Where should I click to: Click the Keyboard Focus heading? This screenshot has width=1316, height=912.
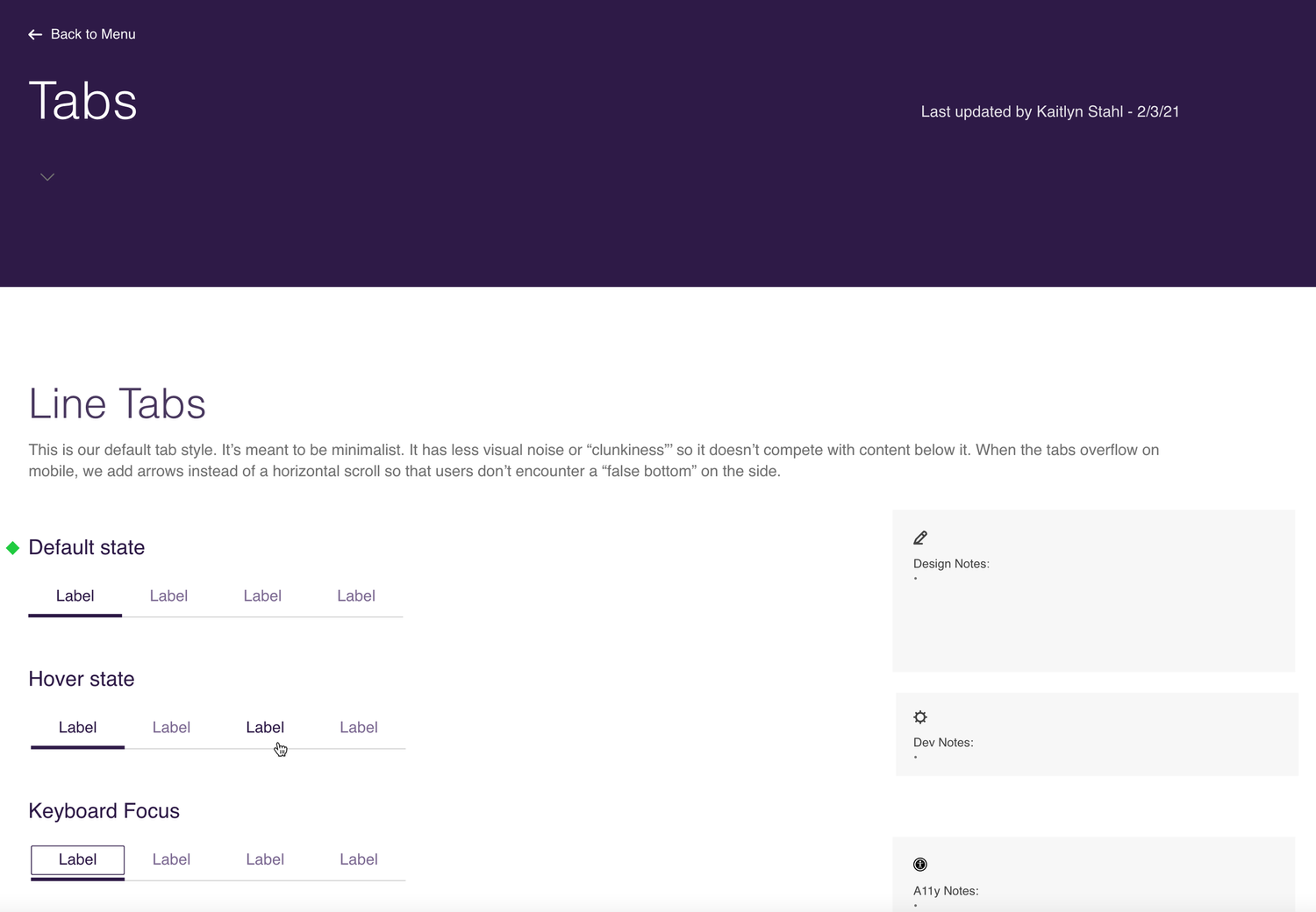coord(104,811)
